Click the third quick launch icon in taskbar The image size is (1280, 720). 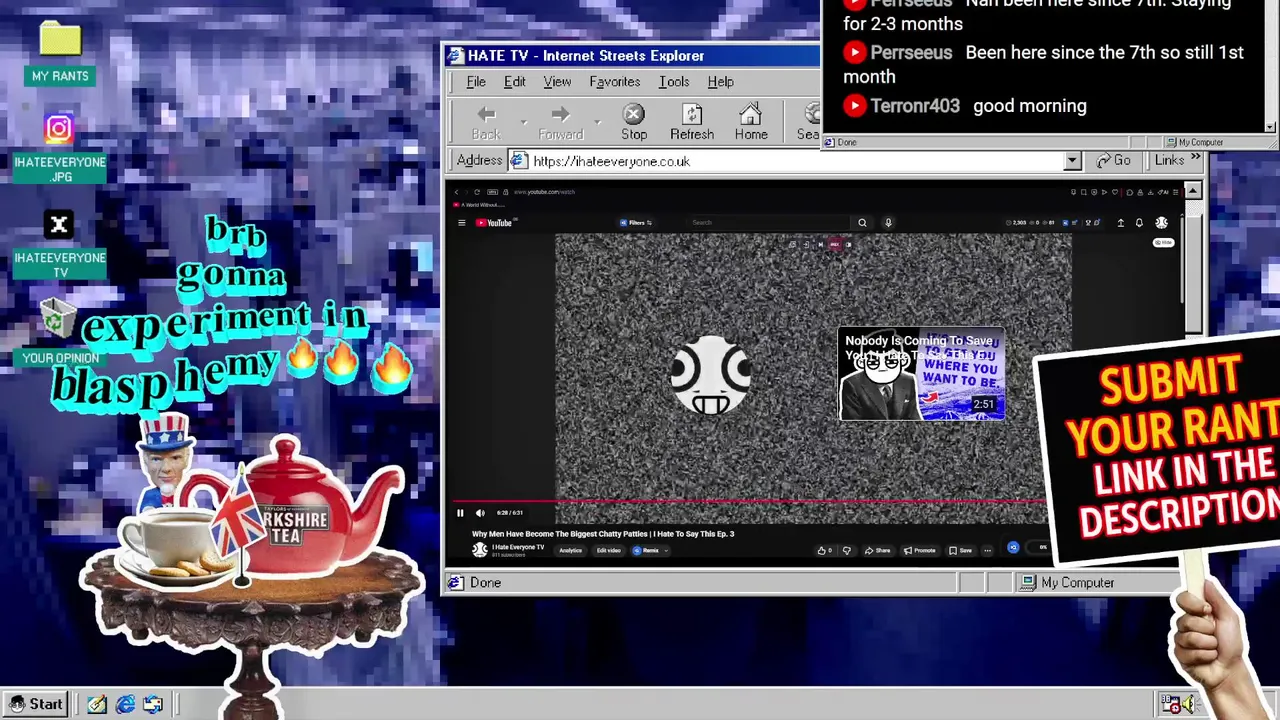pyautogui.click(x=153, y=704)
